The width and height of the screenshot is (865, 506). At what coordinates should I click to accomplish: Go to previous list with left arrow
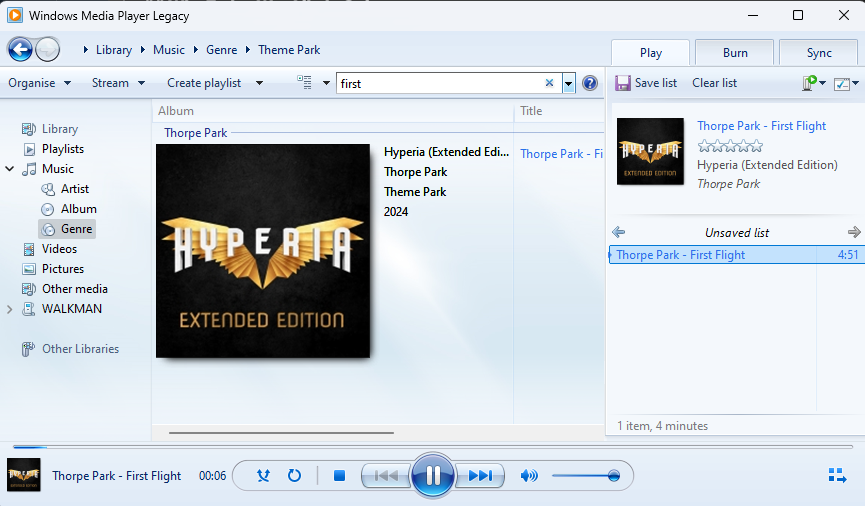tap(618, 232)
